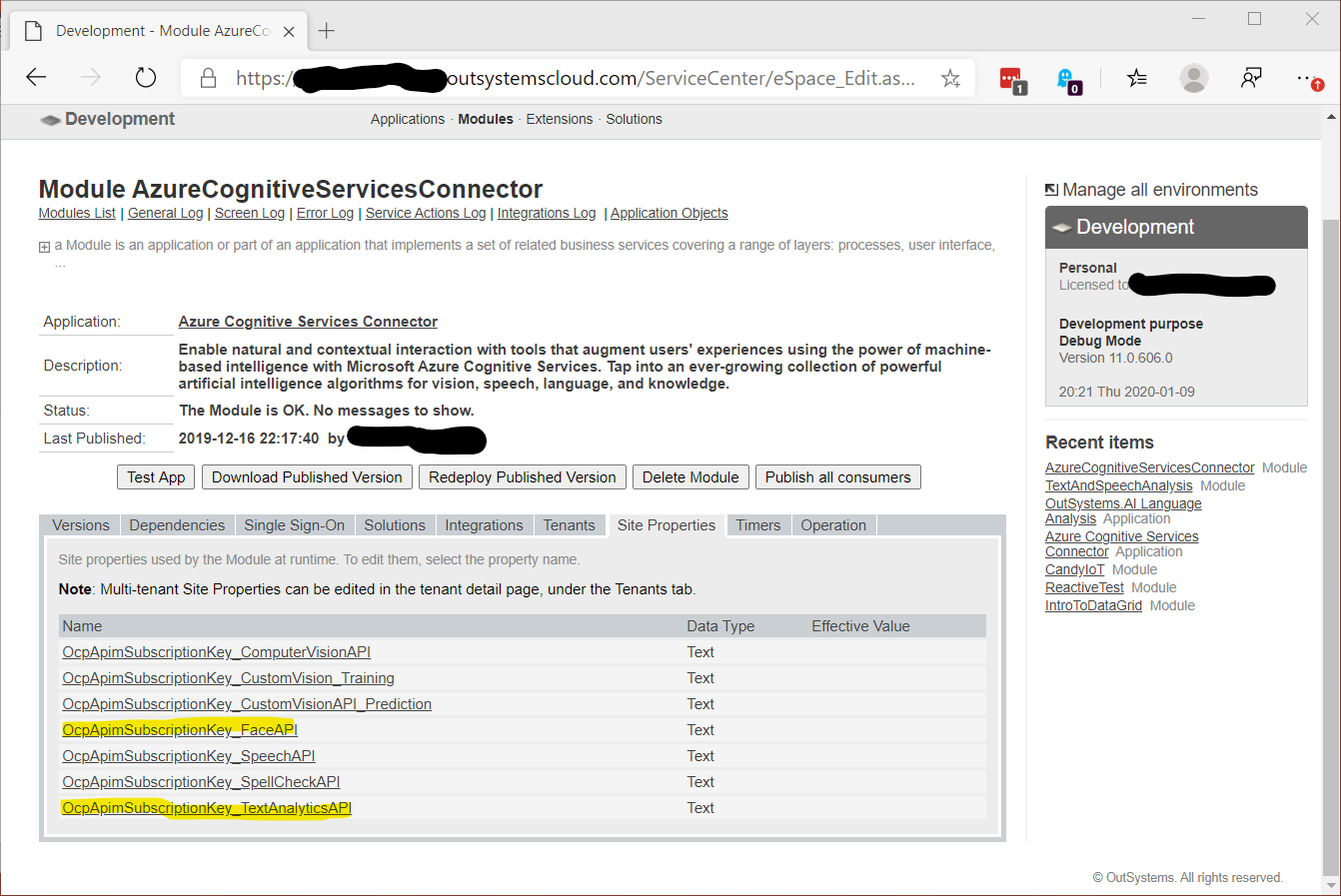The height and width of the screenshot is (896, 1341).
Task: Open the General Log link
Action: pyautogui.click(x=165, y=213)
